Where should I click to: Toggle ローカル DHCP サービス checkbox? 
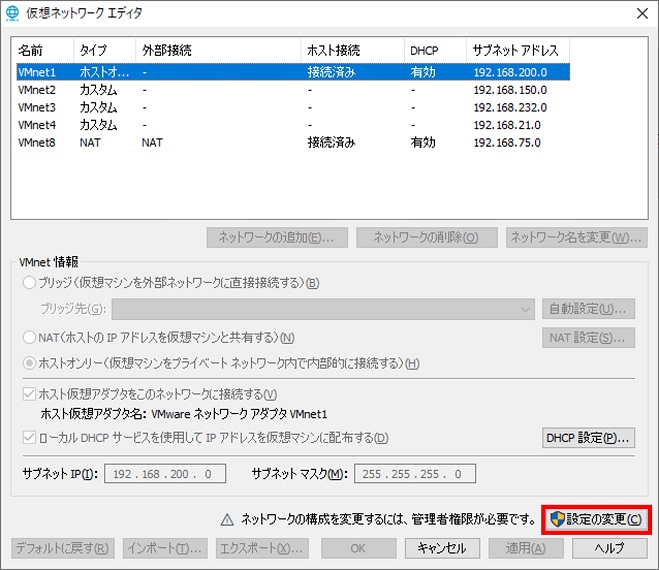pos(27,438)
